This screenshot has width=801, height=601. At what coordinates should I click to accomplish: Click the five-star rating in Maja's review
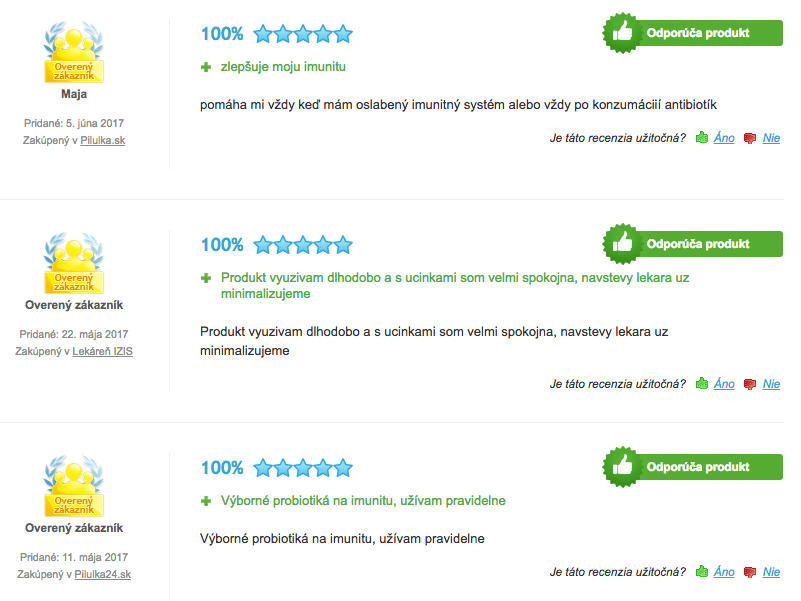coord(303,34)
